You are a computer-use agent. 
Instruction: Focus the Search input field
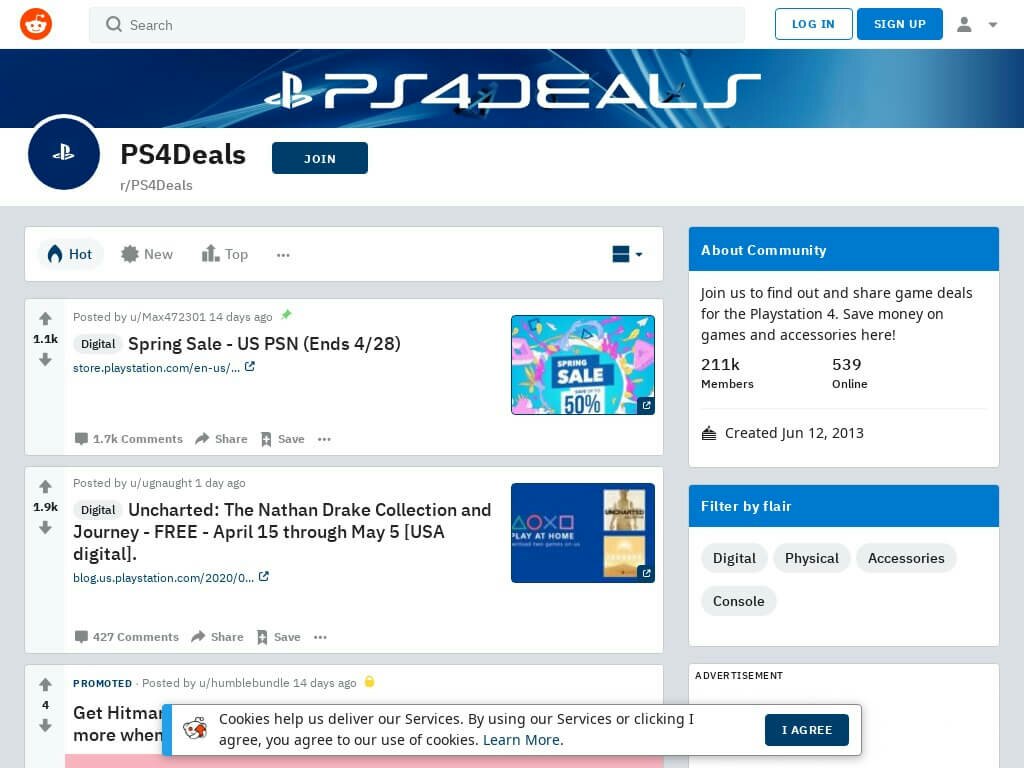tap(417, 25)
